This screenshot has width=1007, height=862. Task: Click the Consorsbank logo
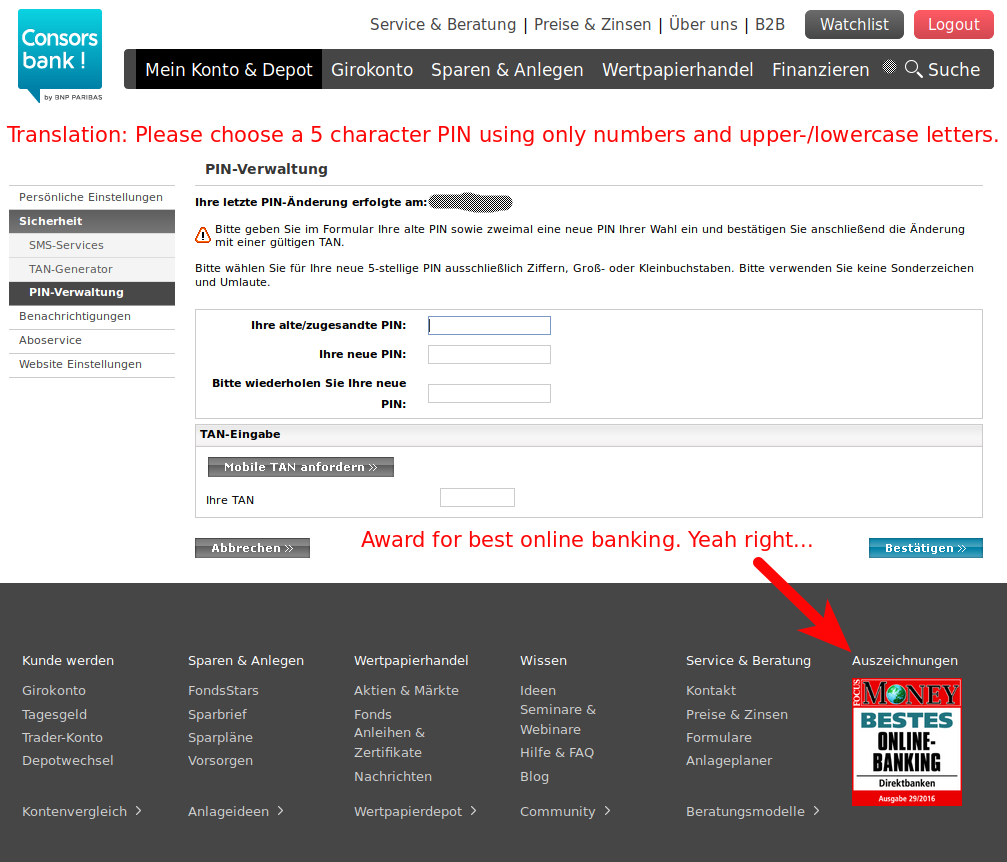[x=60, y=55]
